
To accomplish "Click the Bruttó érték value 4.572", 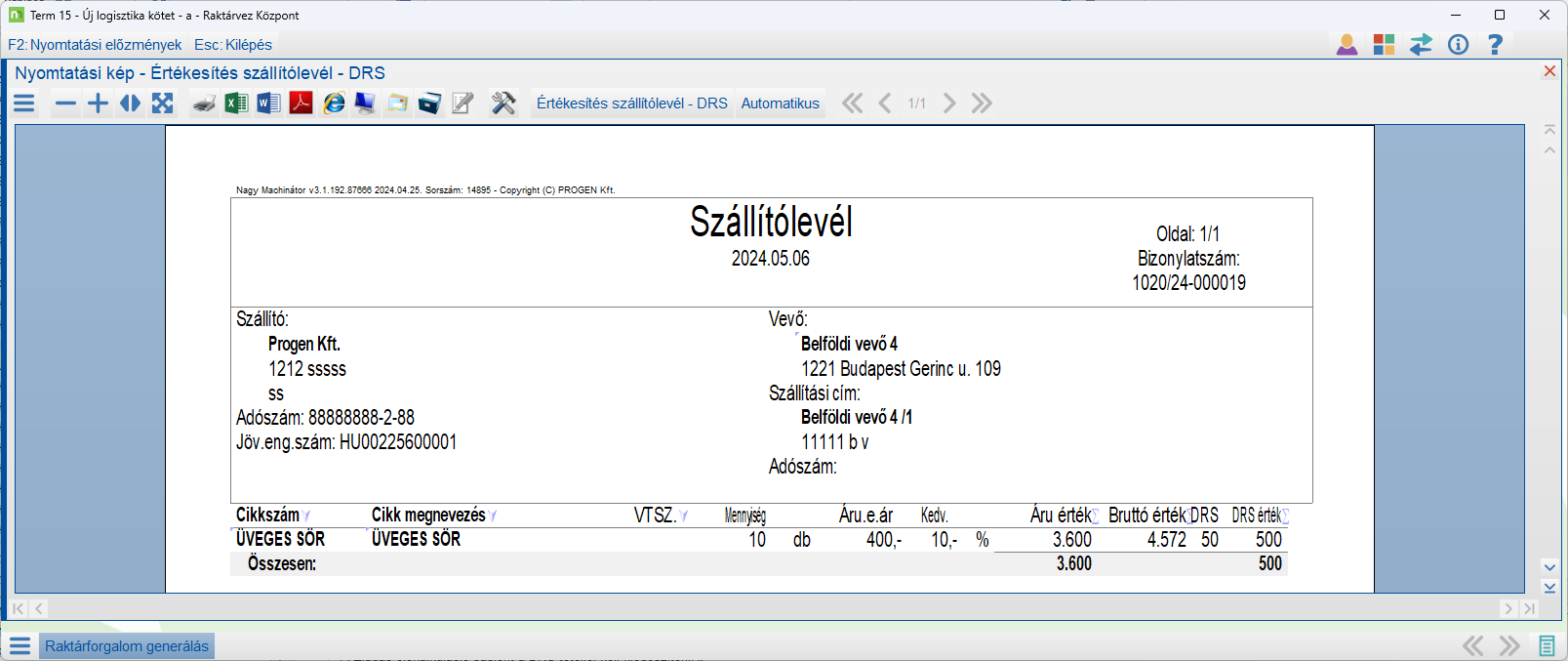I will point(1167,540).
